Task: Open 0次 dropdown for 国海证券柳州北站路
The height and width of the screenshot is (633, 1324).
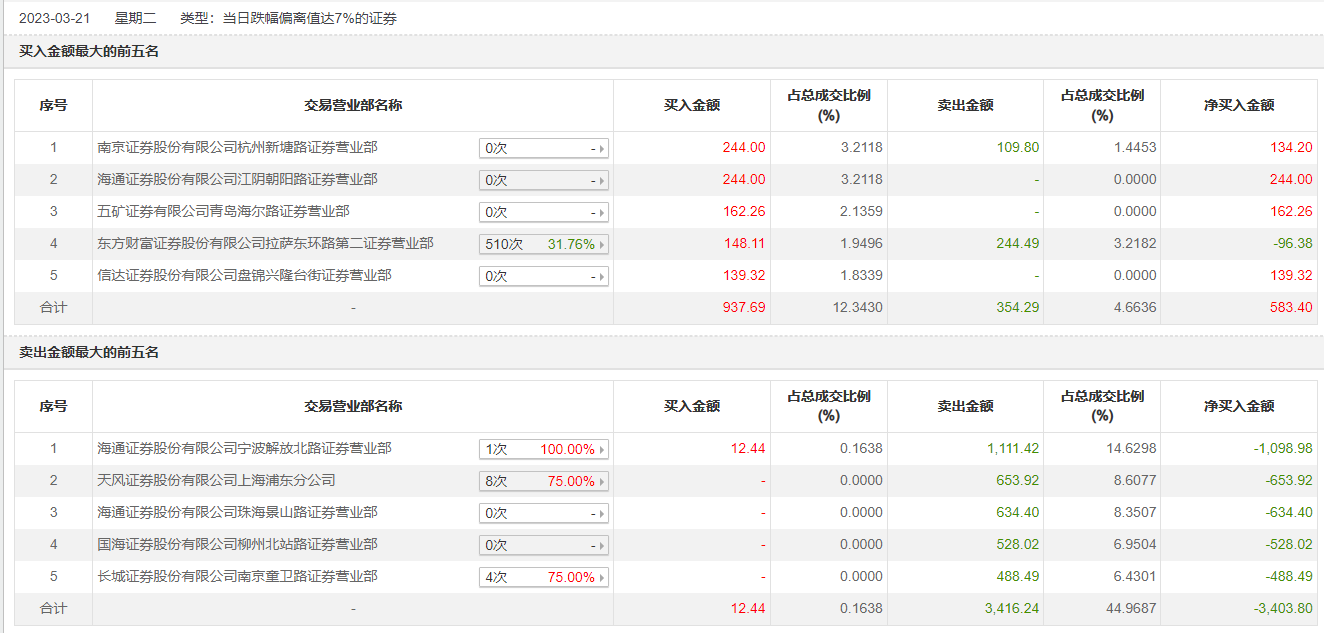Action: (544, 546)
